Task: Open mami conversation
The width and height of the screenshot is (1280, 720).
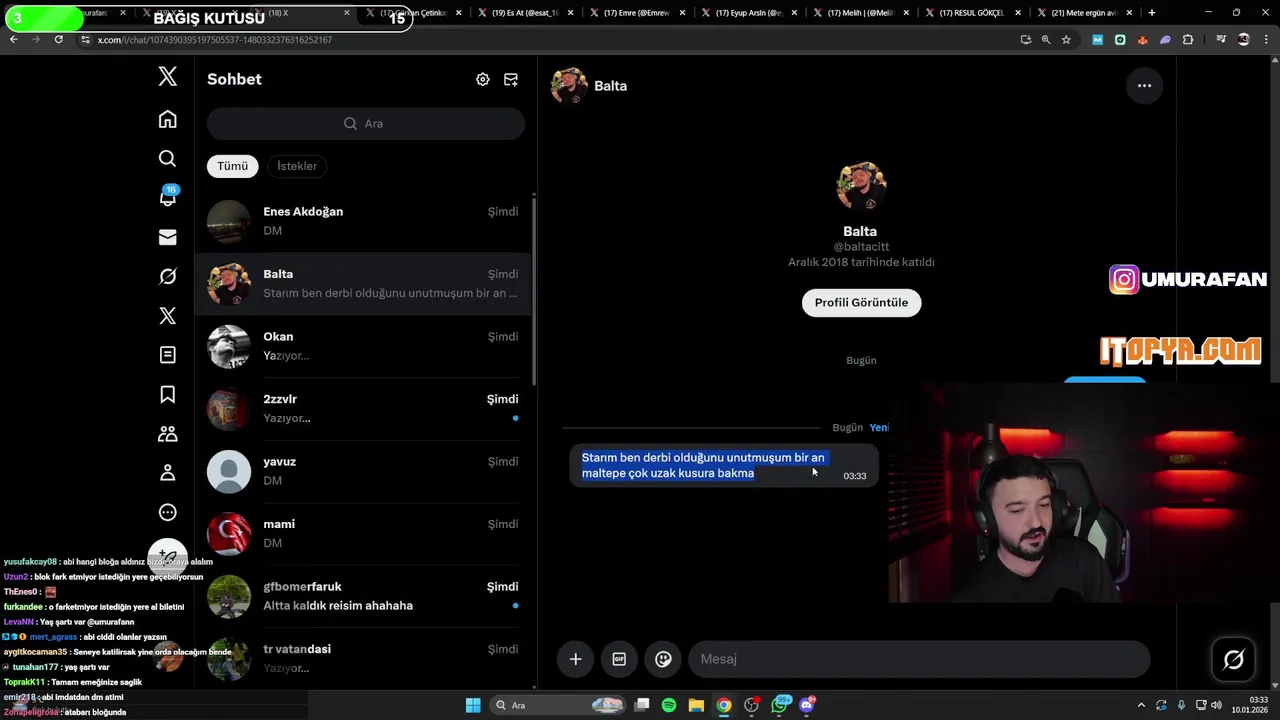Action: point(363,533)
